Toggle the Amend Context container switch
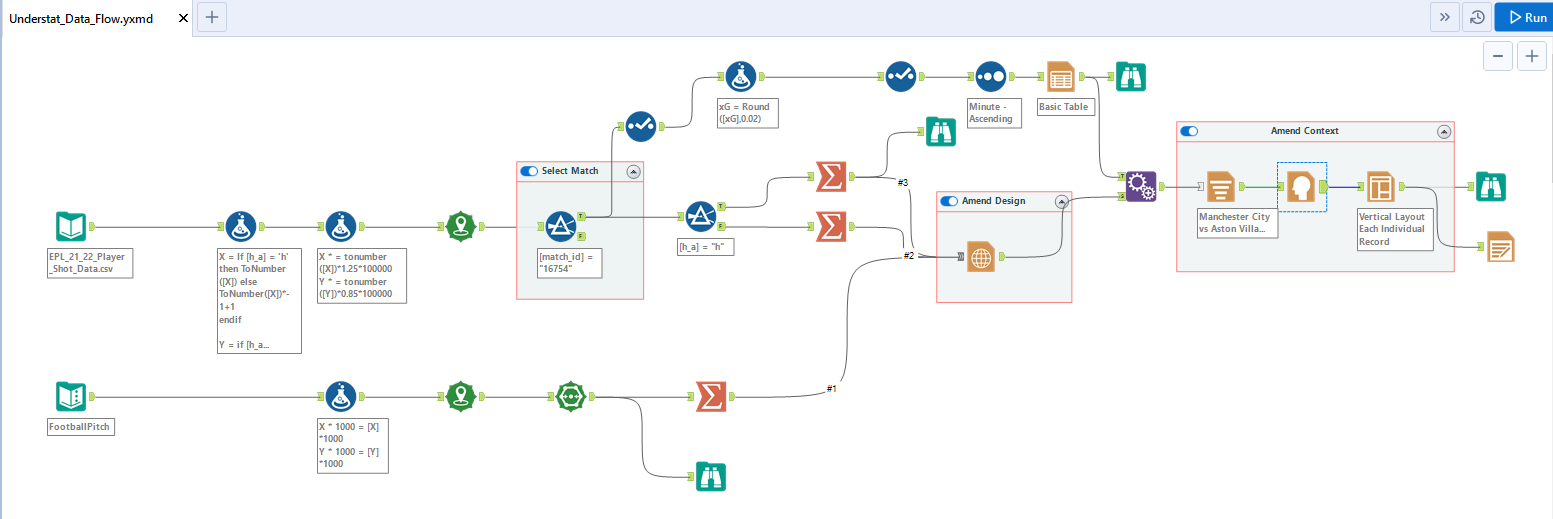This screenshot has height=519, width=1553. click(x=1189, y=131)
